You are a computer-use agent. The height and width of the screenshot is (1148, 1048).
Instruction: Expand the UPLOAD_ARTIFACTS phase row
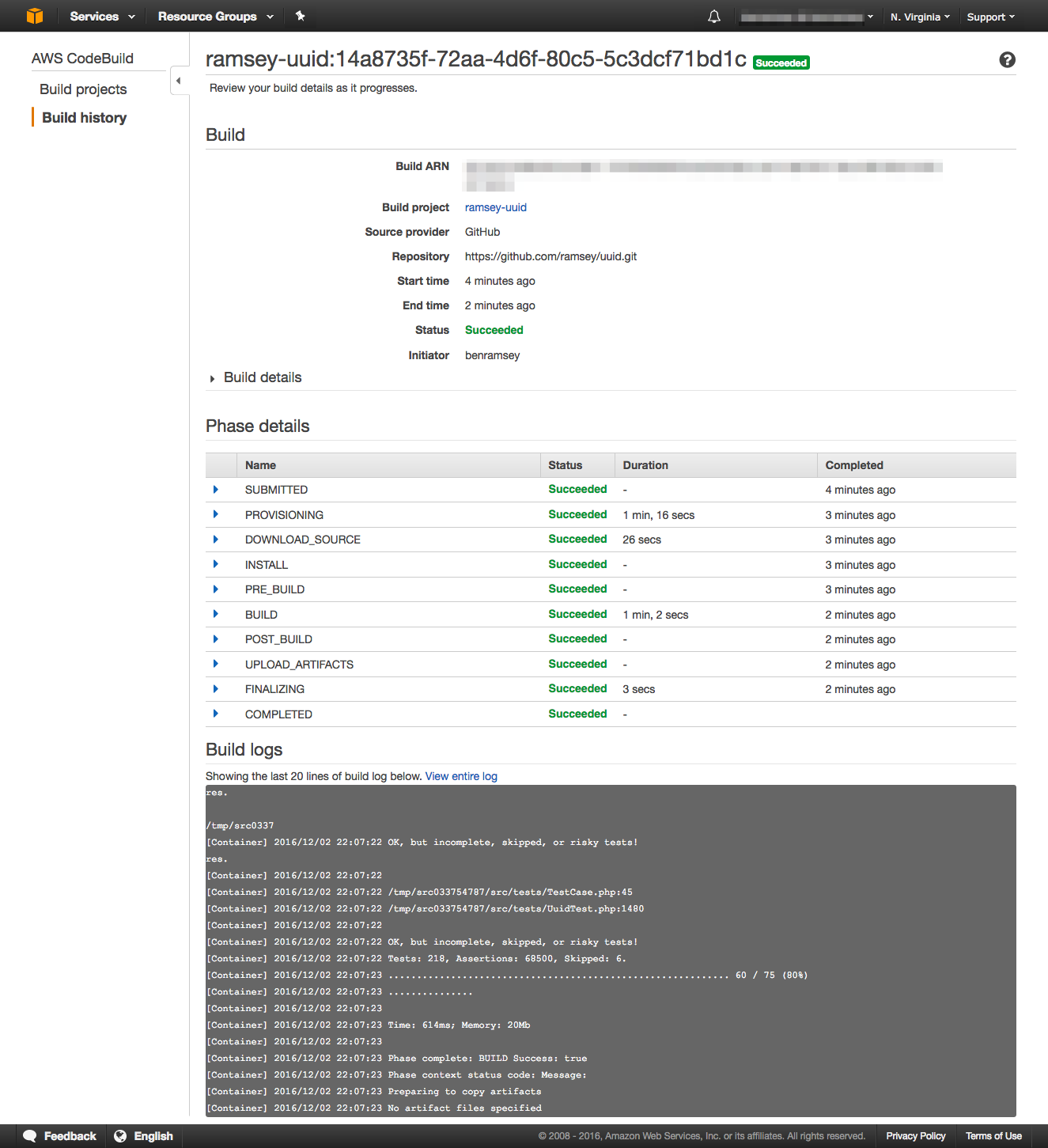(215, 665)
